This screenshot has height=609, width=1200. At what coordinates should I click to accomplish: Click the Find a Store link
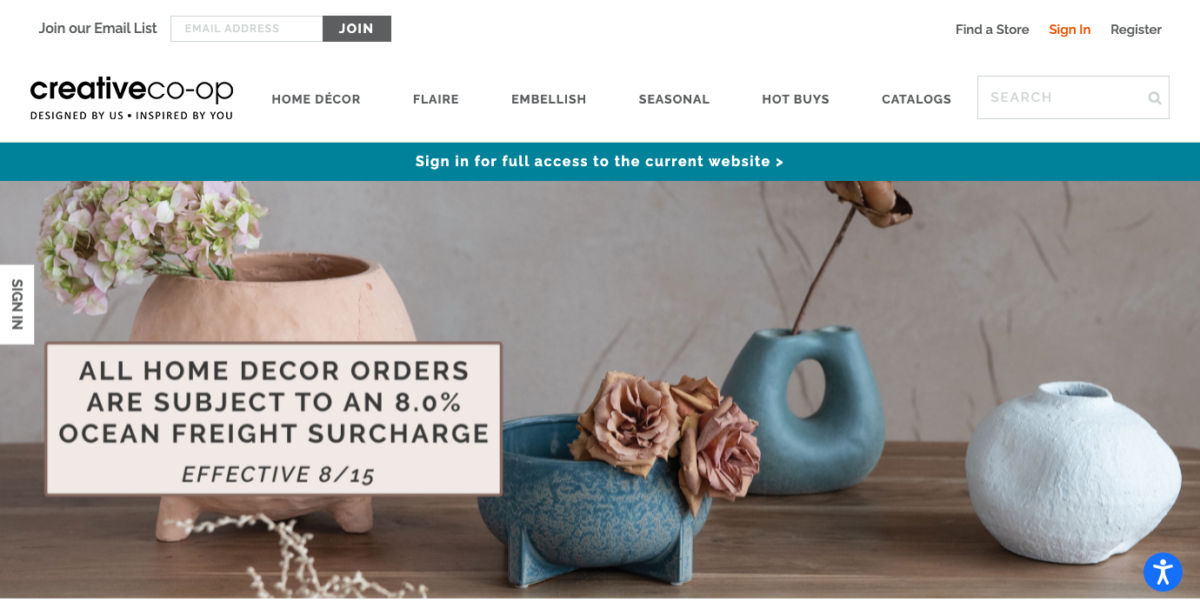click(992, 30)
